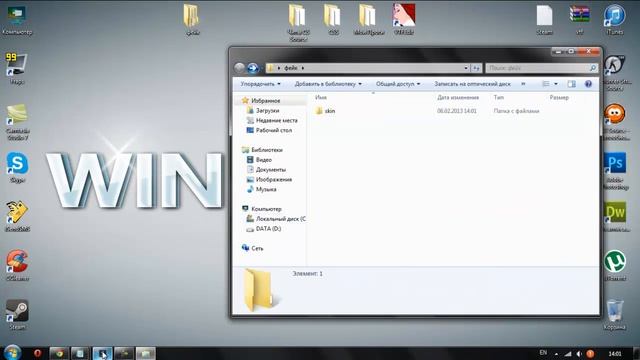The width and height of the screenshot is (640, 360).
Task: Open the Start menu orb
Action: click(x=12, y=353)
